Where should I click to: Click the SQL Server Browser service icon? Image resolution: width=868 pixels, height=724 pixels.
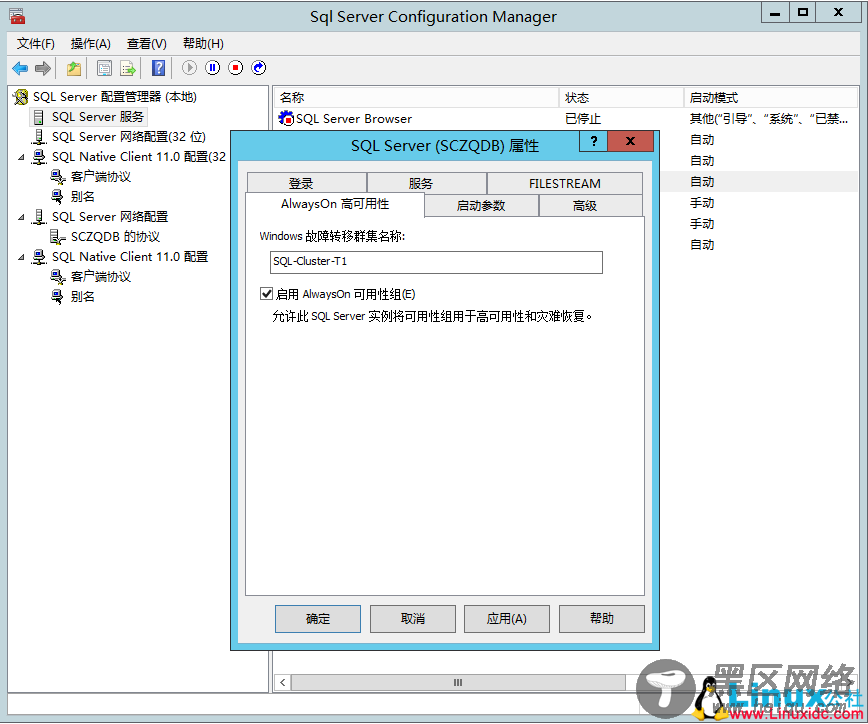tap(286, 118)
